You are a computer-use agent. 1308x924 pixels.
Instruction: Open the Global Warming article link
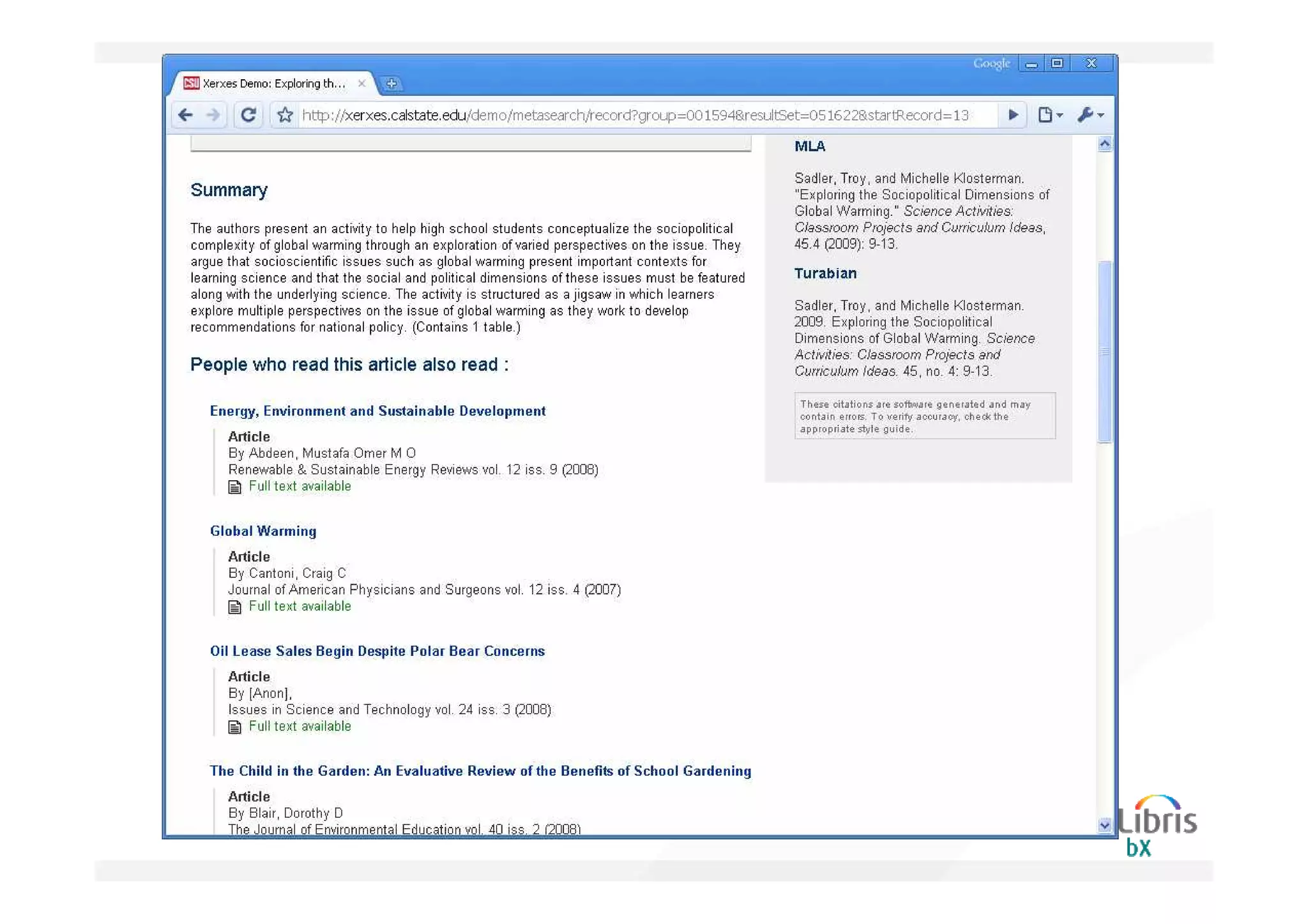(263, 531)
